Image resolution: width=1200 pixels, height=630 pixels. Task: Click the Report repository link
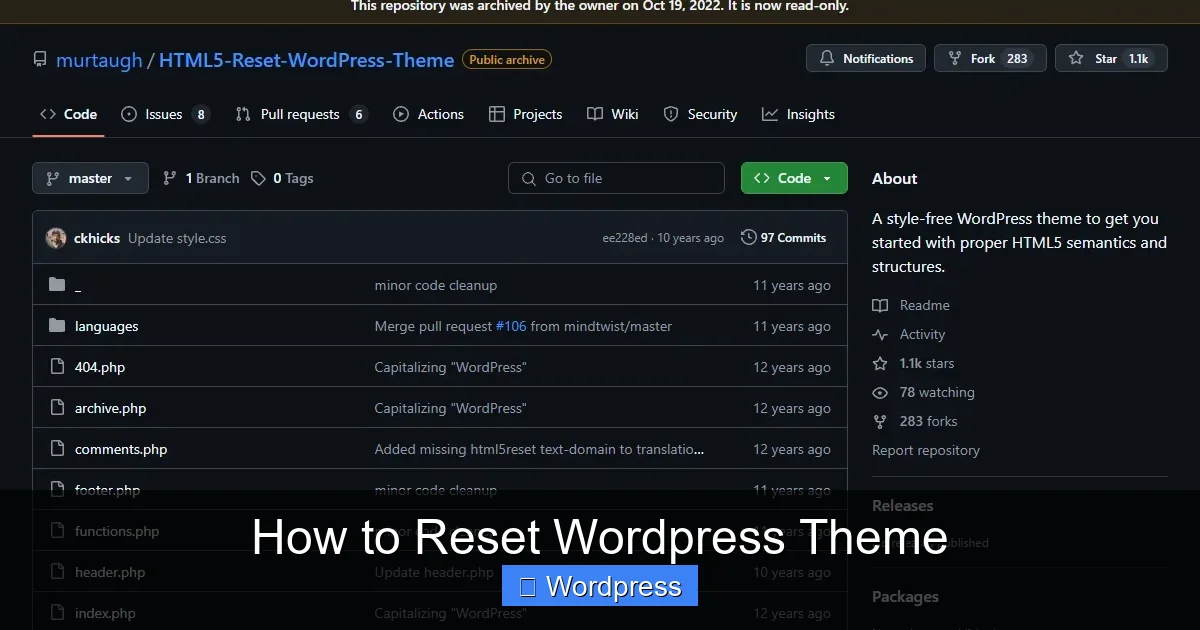pyautogui.click(x=926, y=450)
